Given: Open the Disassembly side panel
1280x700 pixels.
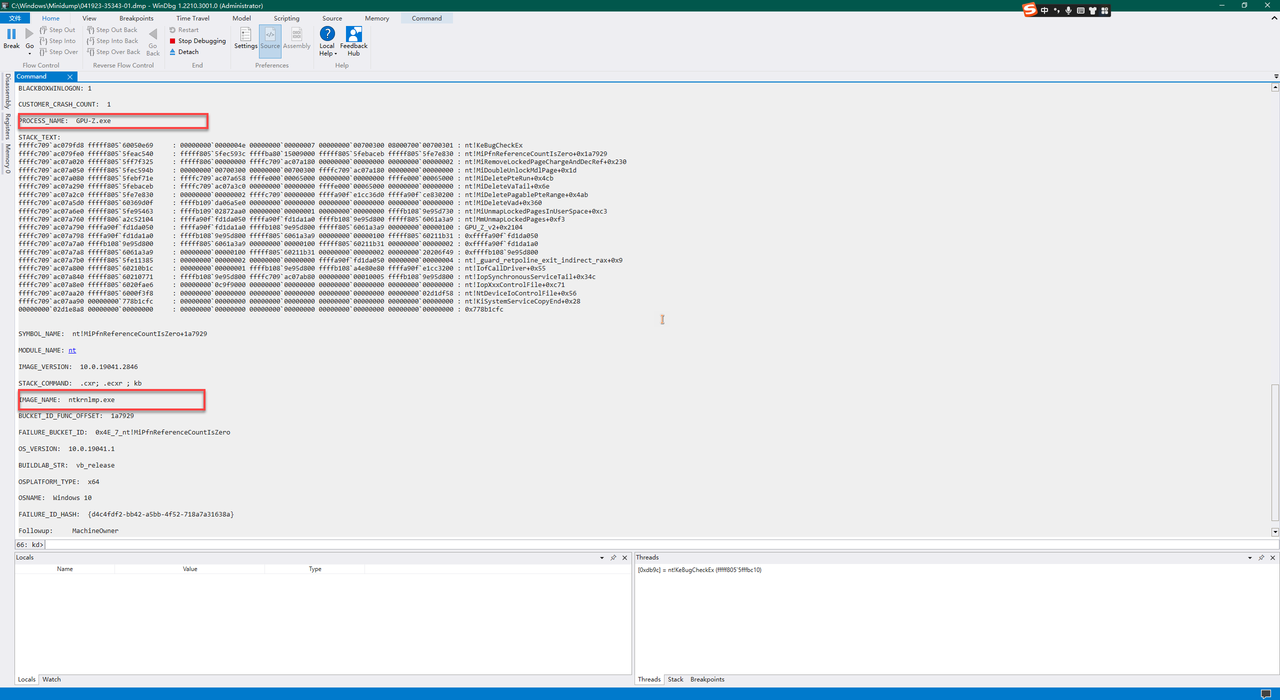Looking at the screenshot, I should coord(7,89).
